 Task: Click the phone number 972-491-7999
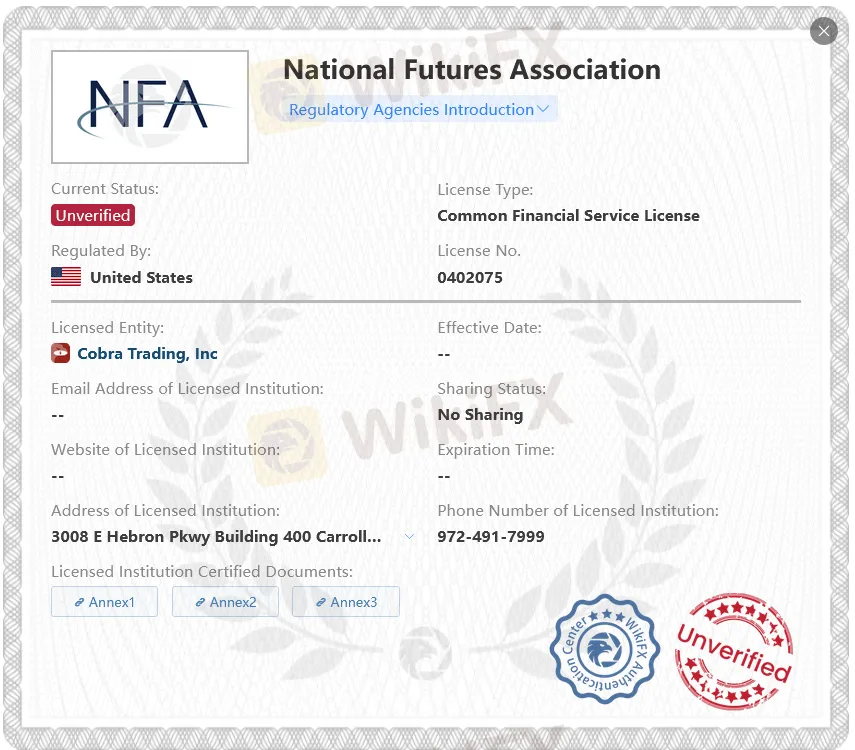coord(490,536)
